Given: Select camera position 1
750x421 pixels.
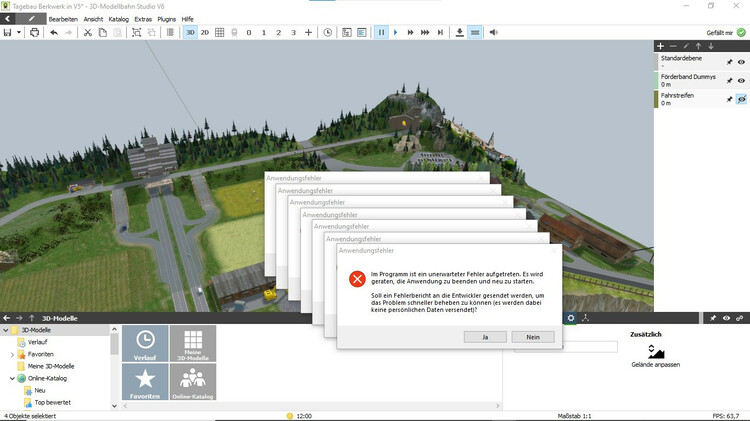Looking at the screenshot, I should (264, 33).
